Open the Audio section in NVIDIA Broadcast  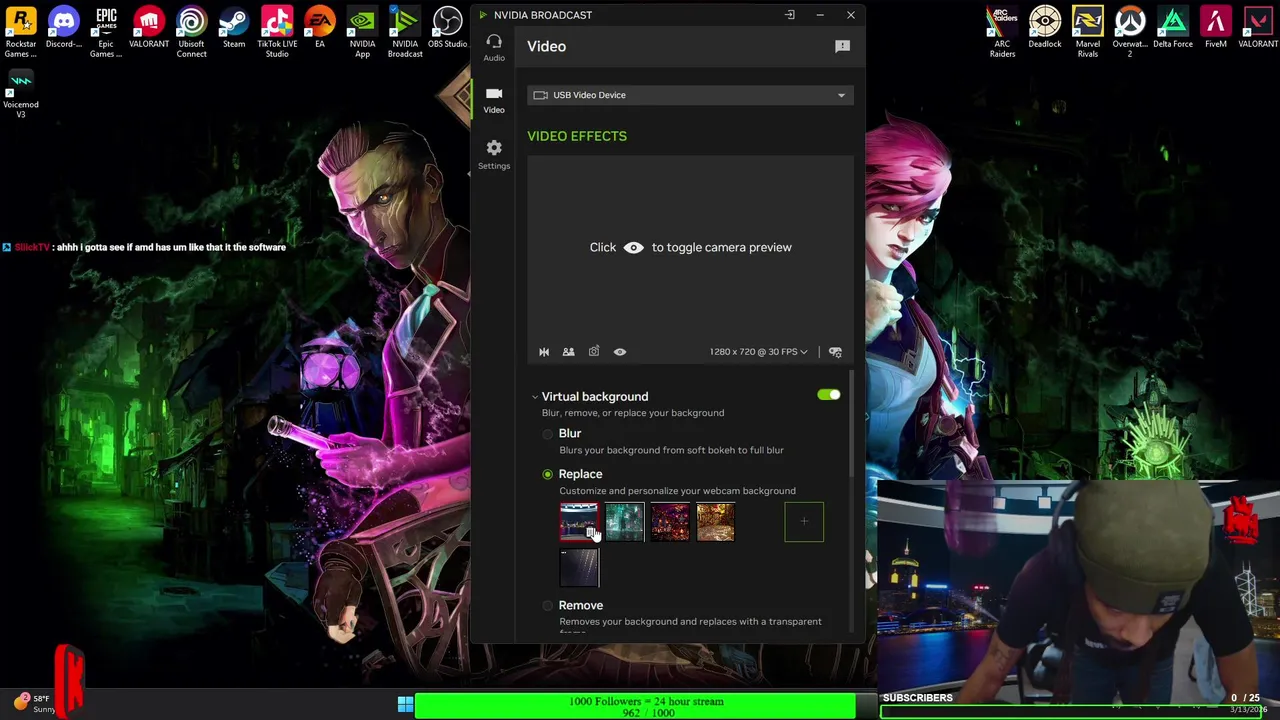(x=494, y=46)
